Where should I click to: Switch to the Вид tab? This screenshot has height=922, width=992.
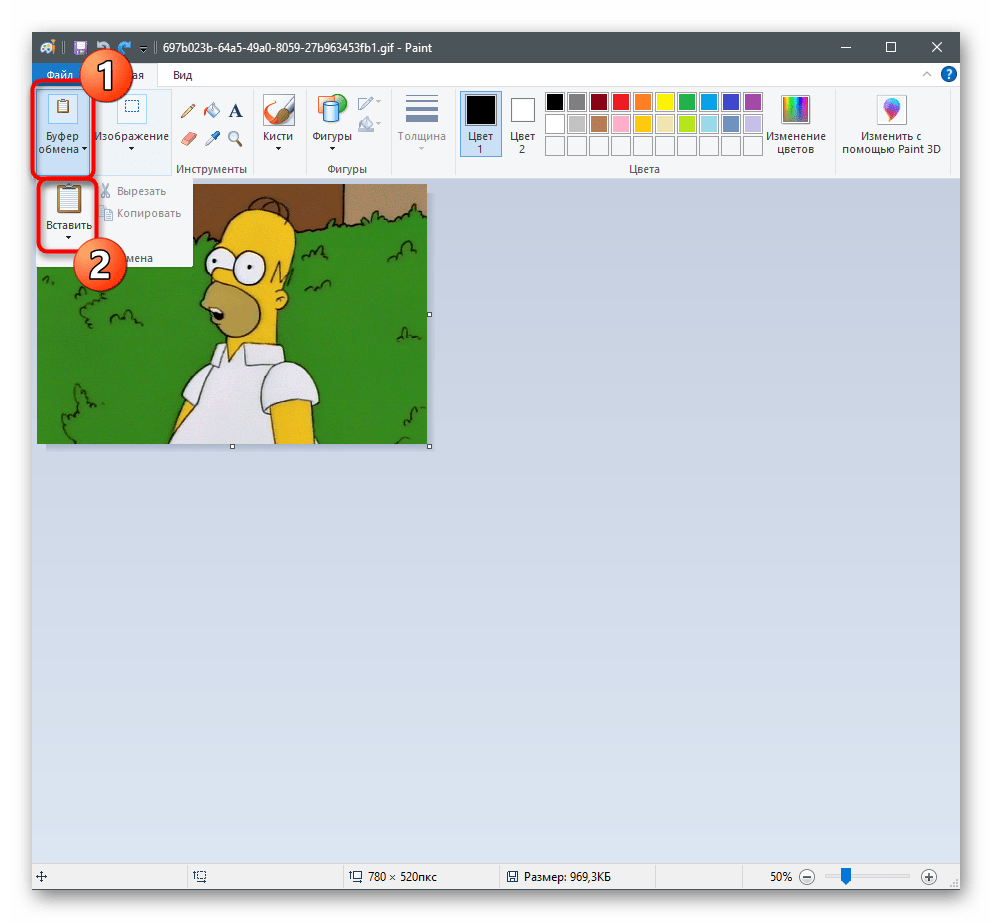point(183,75)
